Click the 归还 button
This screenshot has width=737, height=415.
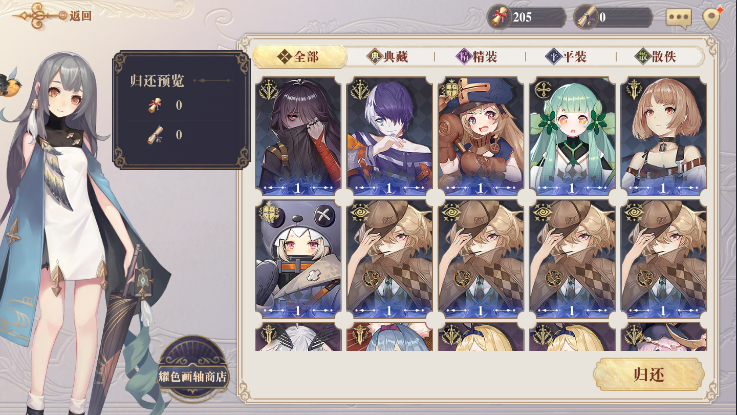coord(649,375)
